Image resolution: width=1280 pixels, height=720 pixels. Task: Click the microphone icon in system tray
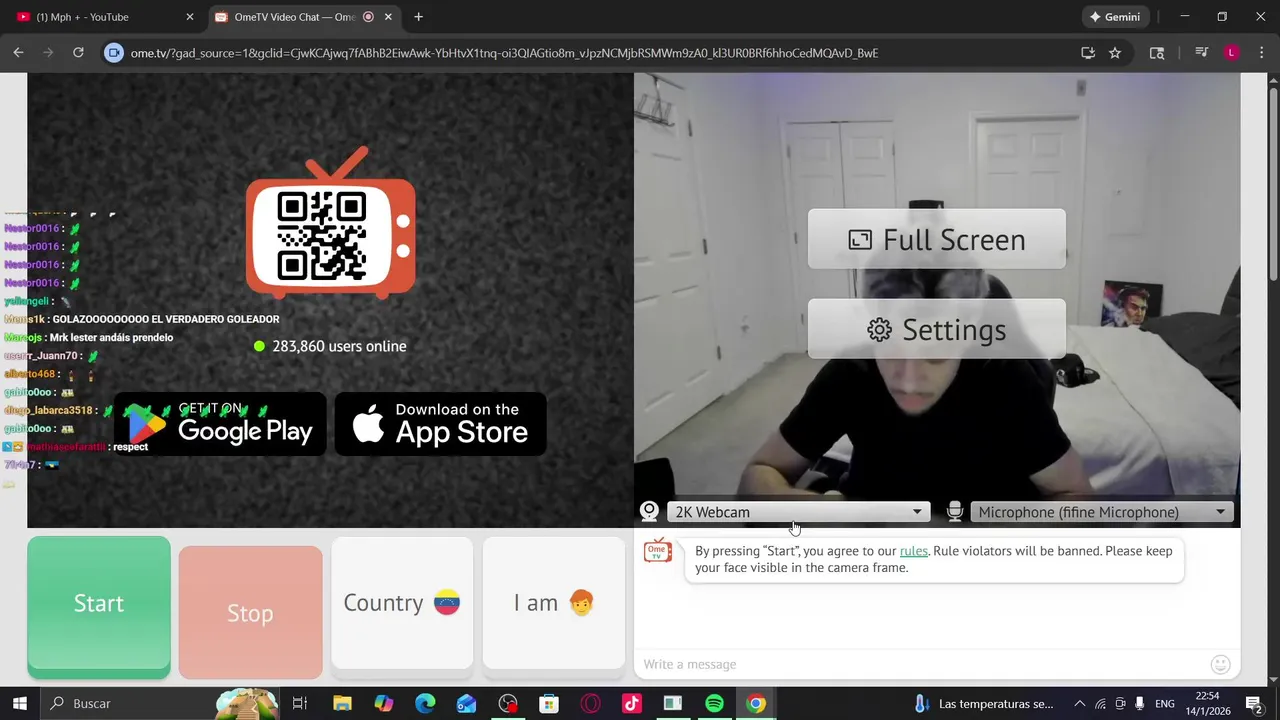[x=1140, y=703]
